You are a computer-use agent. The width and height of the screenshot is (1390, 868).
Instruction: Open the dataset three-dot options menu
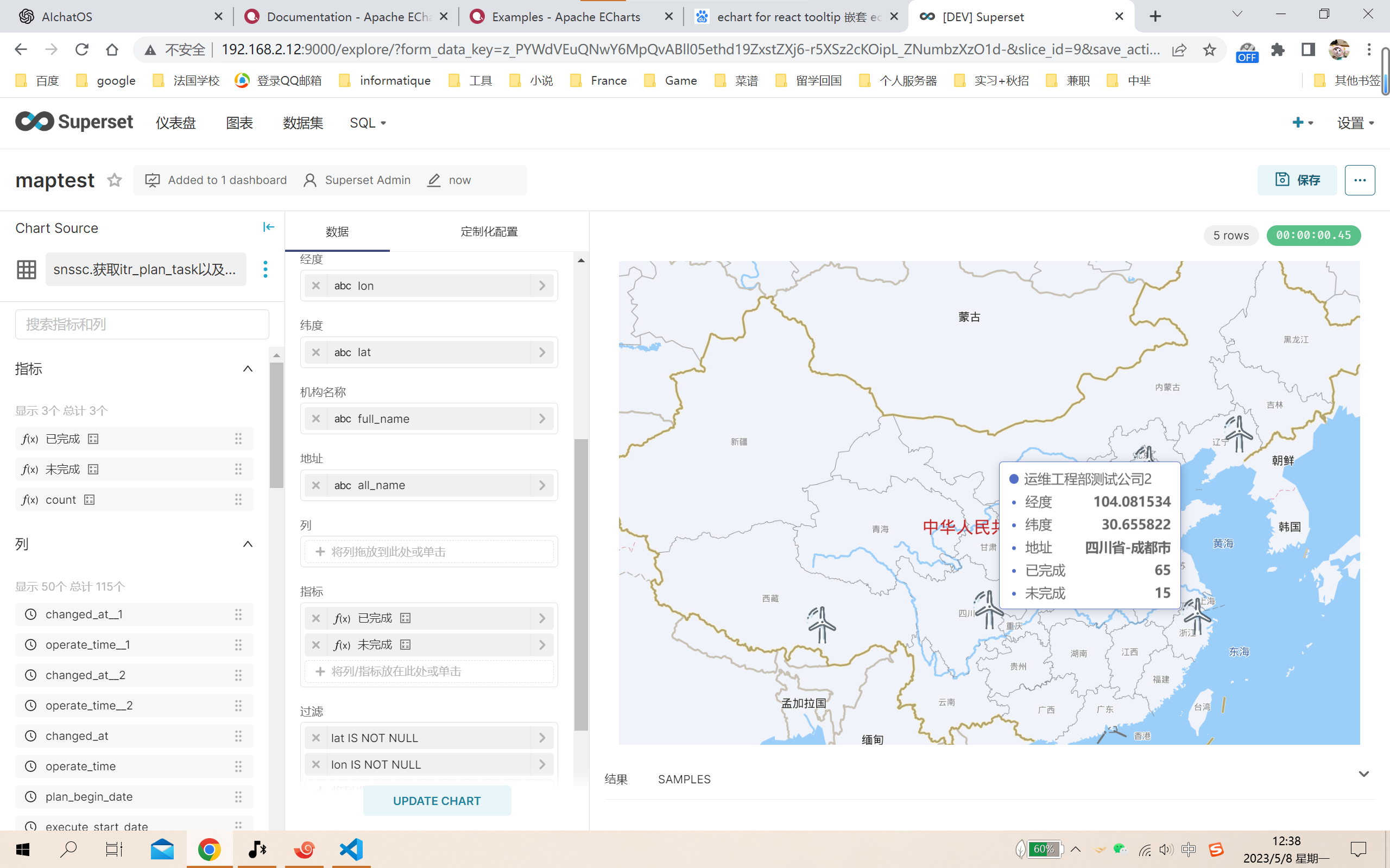point(266,269)
